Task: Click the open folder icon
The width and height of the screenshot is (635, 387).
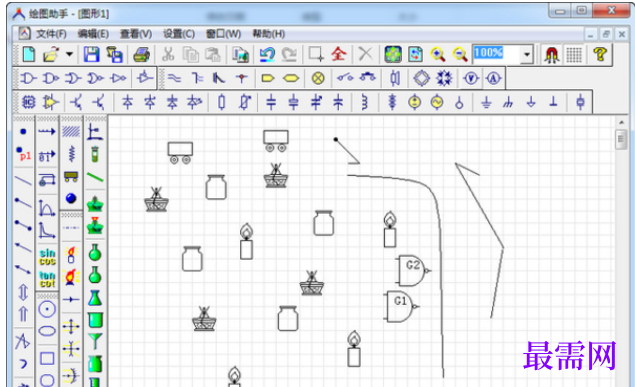Action: click(x=51, y=54)
